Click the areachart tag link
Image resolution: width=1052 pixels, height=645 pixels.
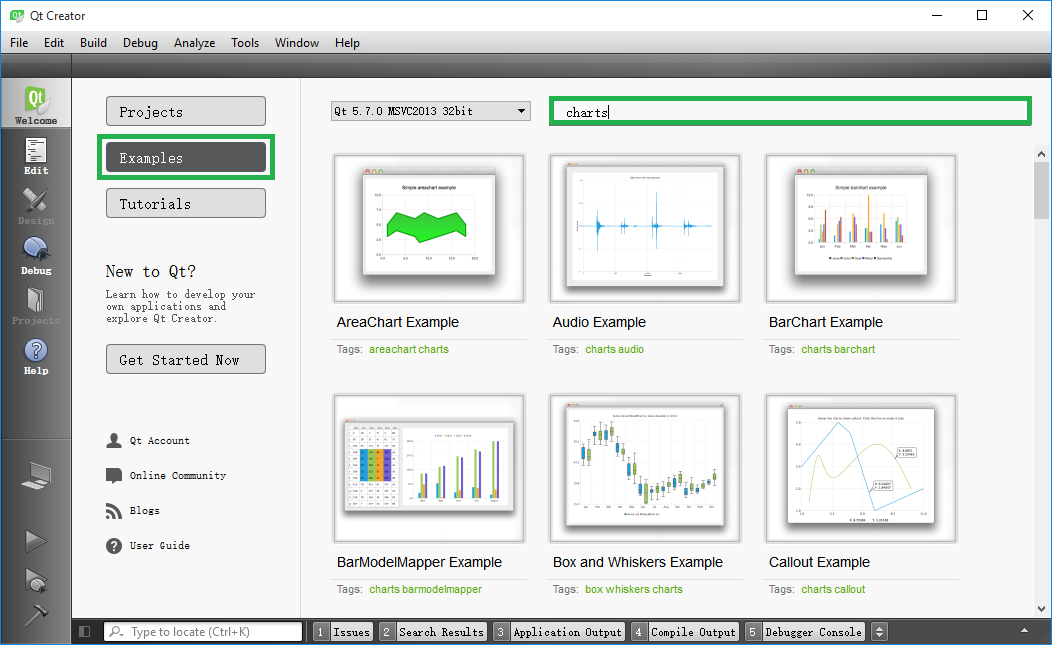point(392,349)
